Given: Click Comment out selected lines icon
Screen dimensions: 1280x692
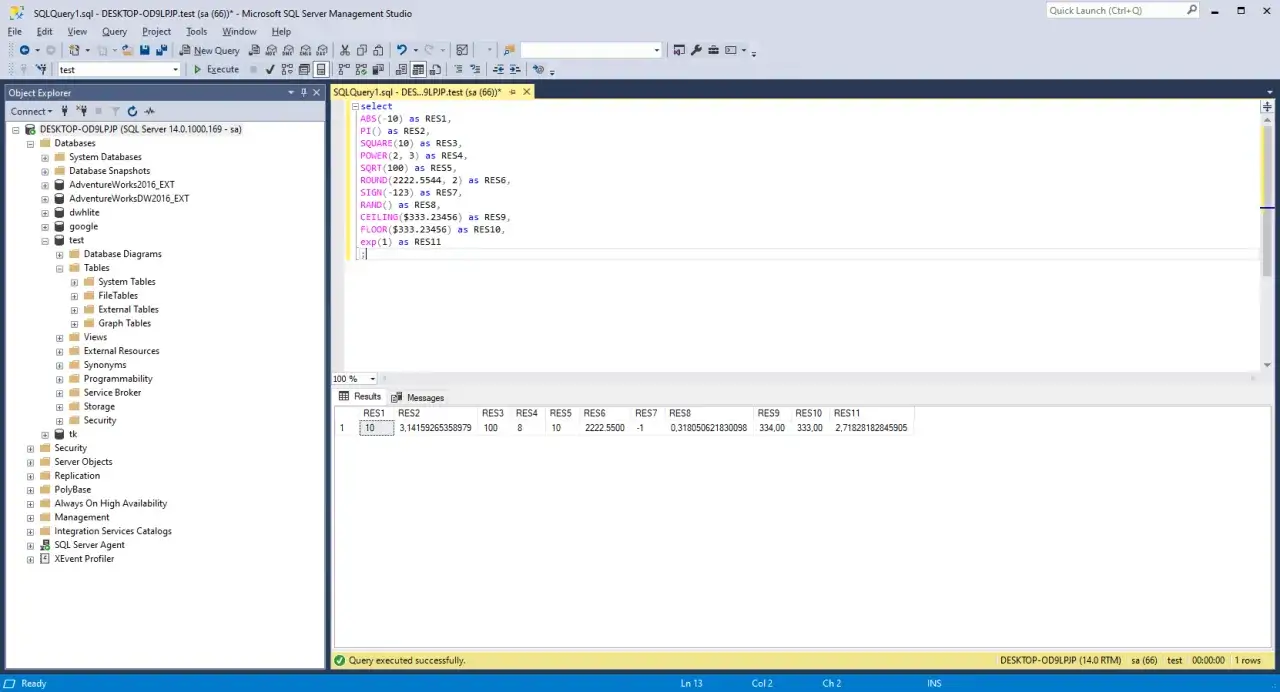Looking at the screenshot, I should click(x=458, y=69).
